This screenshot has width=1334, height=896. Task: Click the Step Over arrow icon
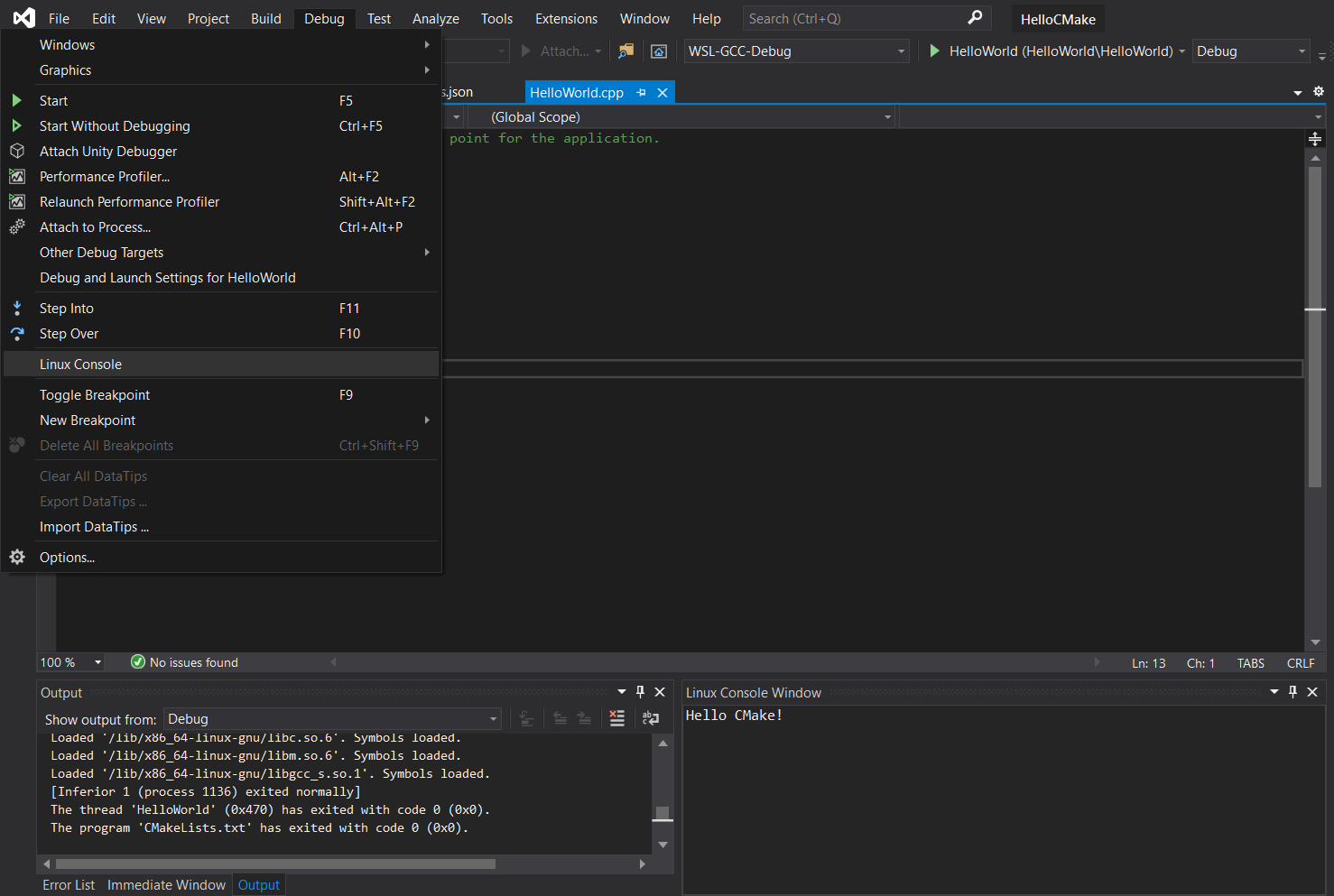point(16,333)
